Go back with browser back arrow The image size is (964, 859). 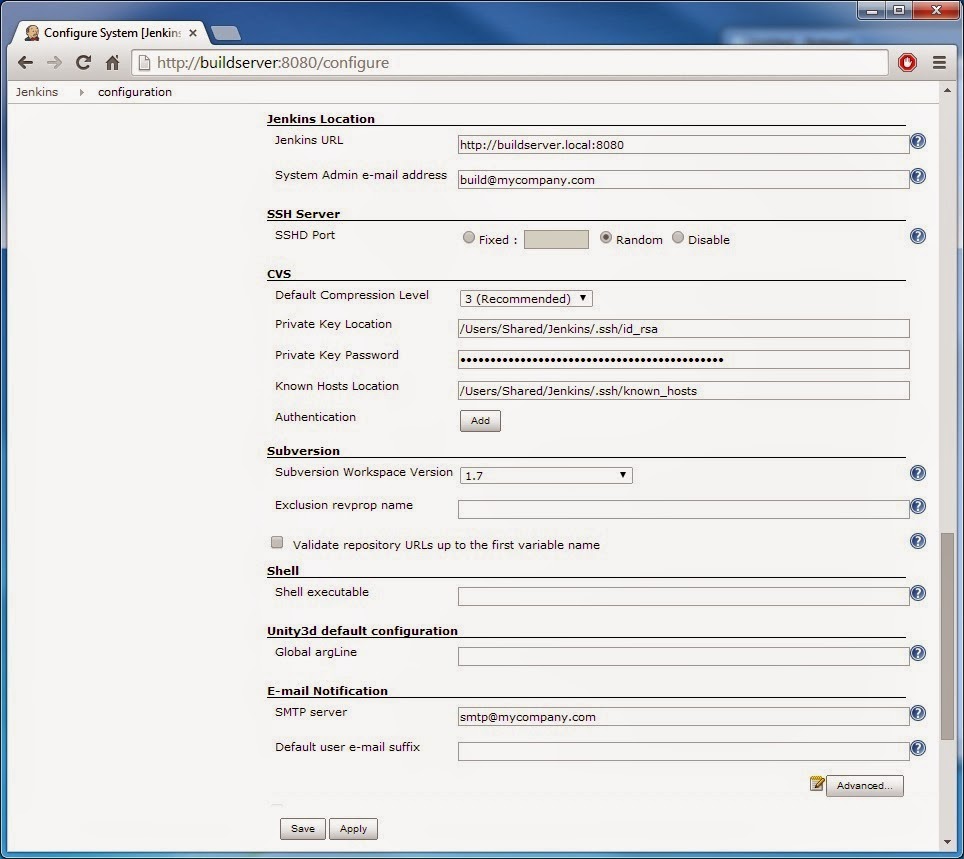(25, 62)
